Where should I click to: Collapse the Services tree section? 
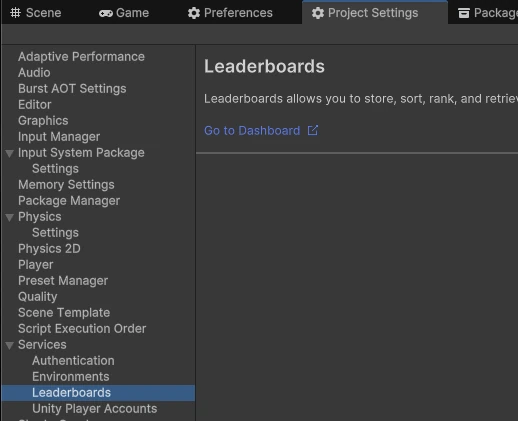point(10,345)
